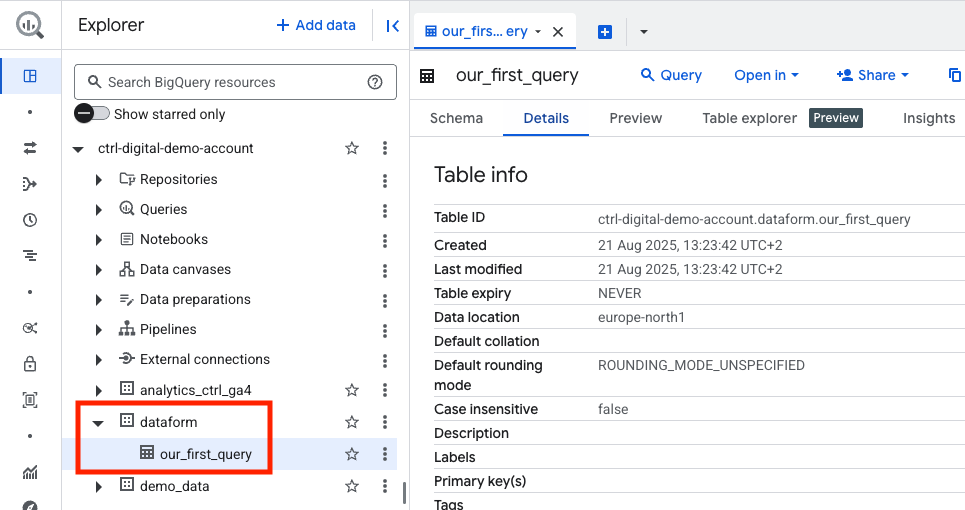Open a new tab with plus icon
The width and height of the screenshot is (965, 510).
point(605,32)
